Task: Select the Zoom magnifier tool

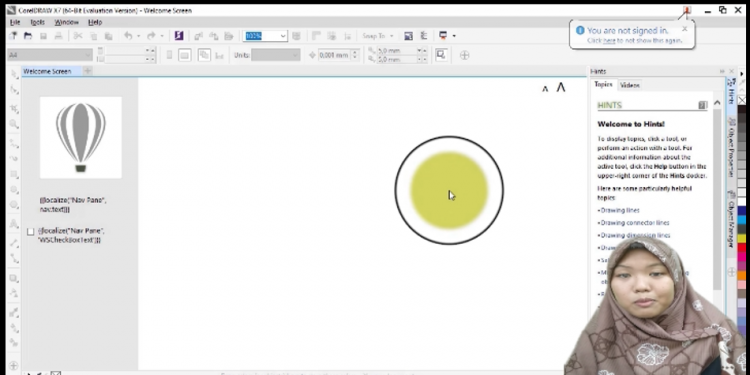Action: [x=14, y=124]
